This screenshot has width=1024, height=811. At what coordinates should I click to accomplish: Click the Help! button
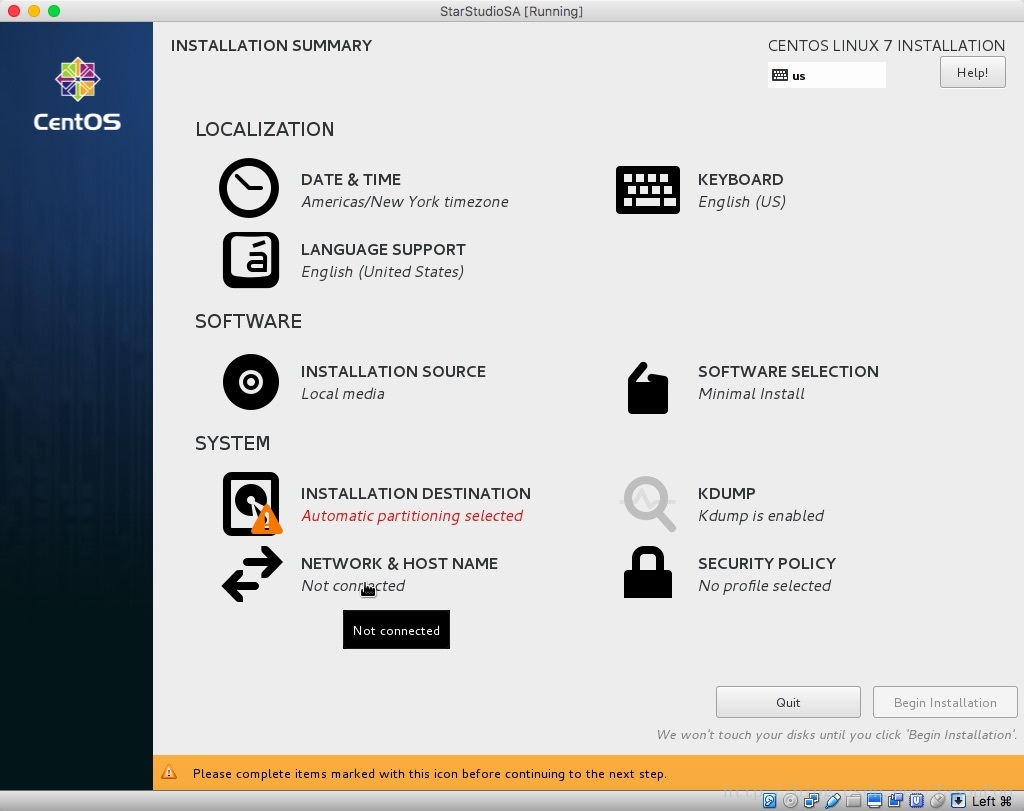tap(972, 72)
